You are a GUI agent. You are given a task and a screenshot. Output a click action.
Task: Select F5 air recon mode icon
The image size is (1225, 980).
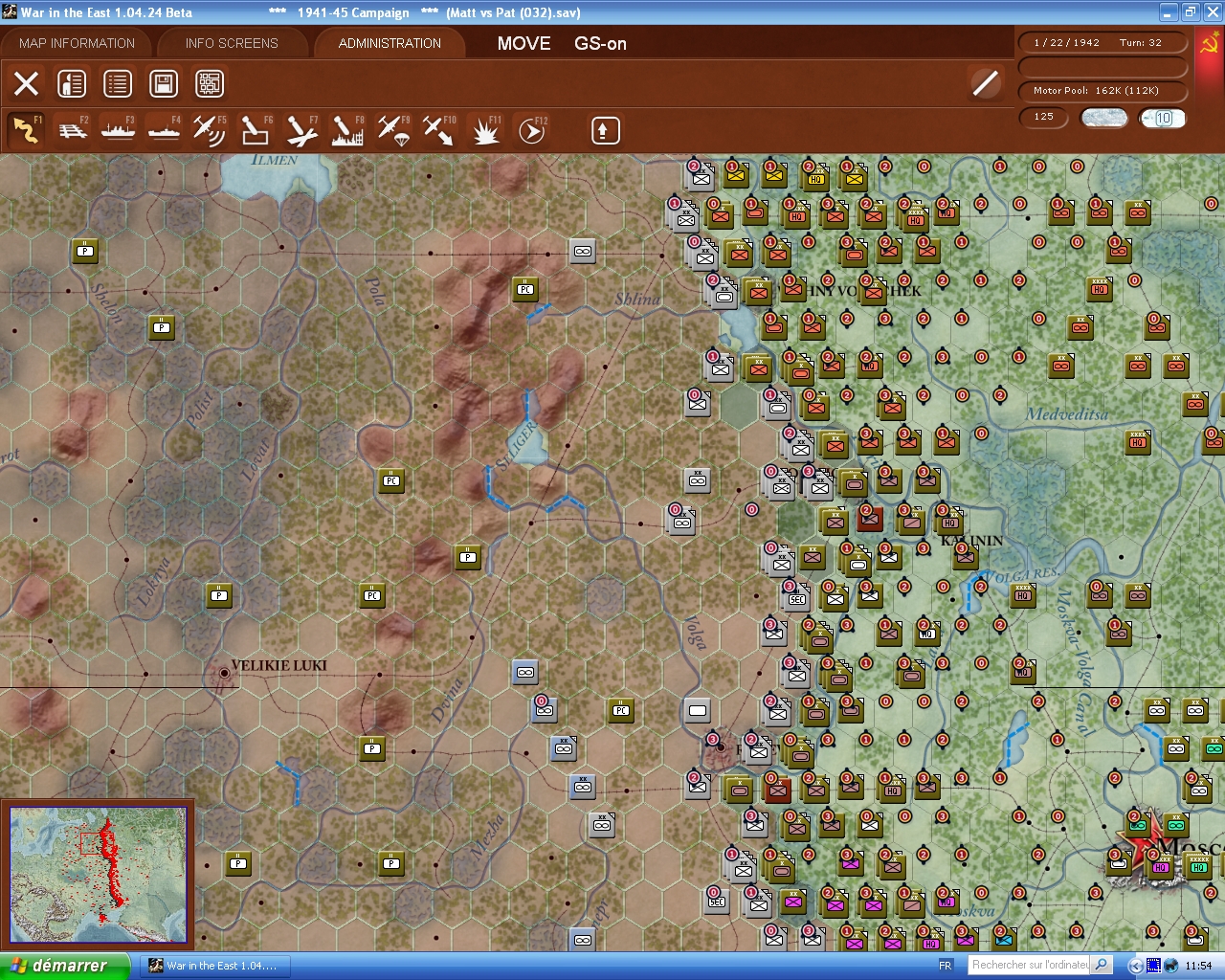(x=210, y=130)
